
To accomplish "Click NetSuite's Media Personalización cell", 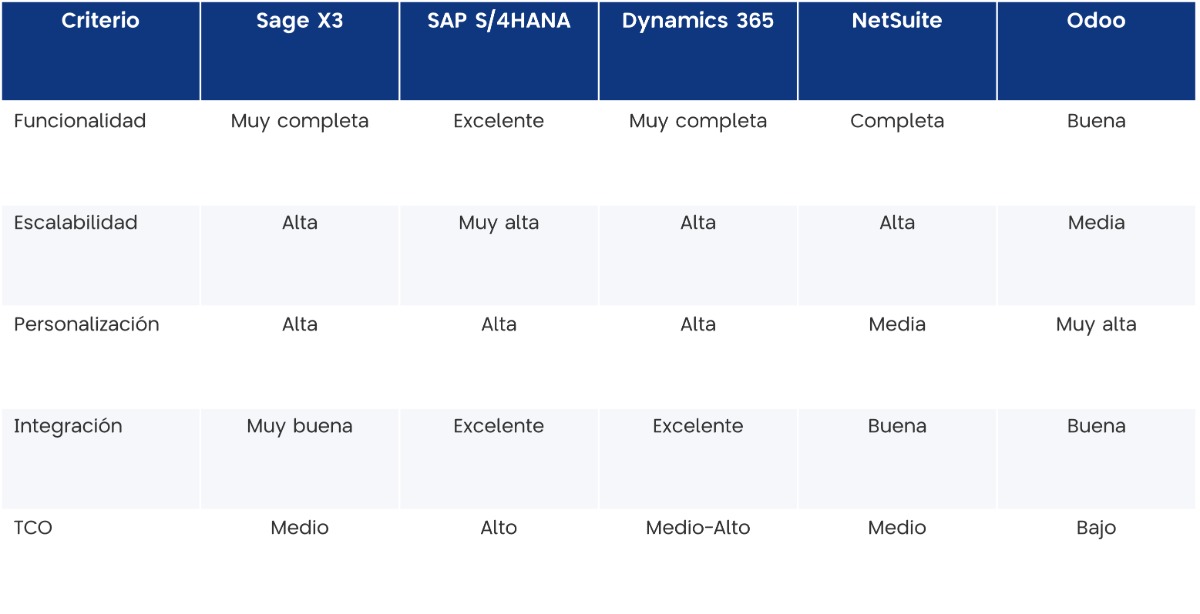I will coord(897,325).
